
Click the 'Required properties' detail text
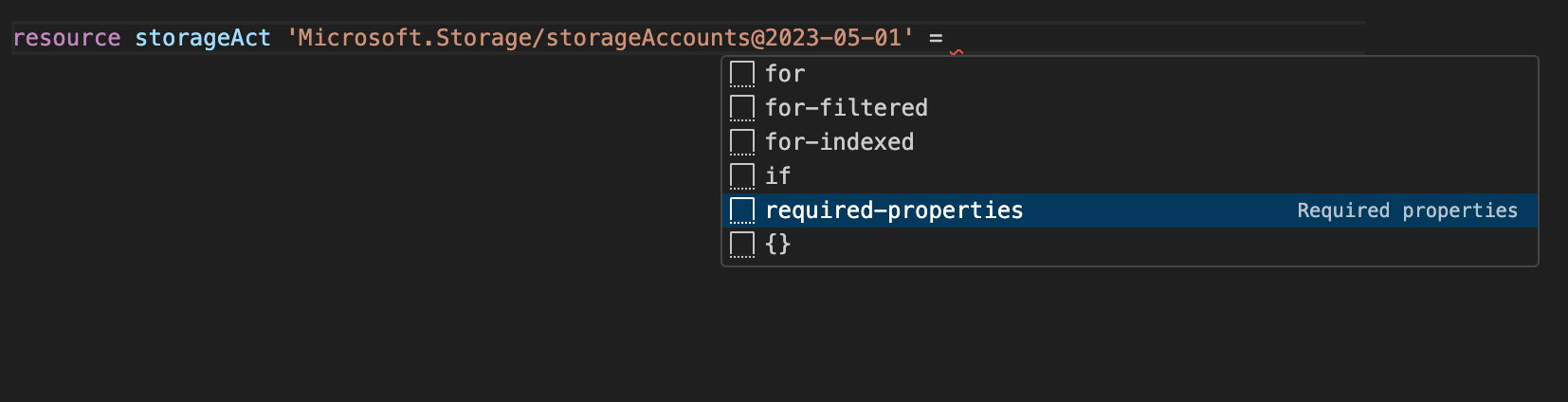coord(1407,210)
